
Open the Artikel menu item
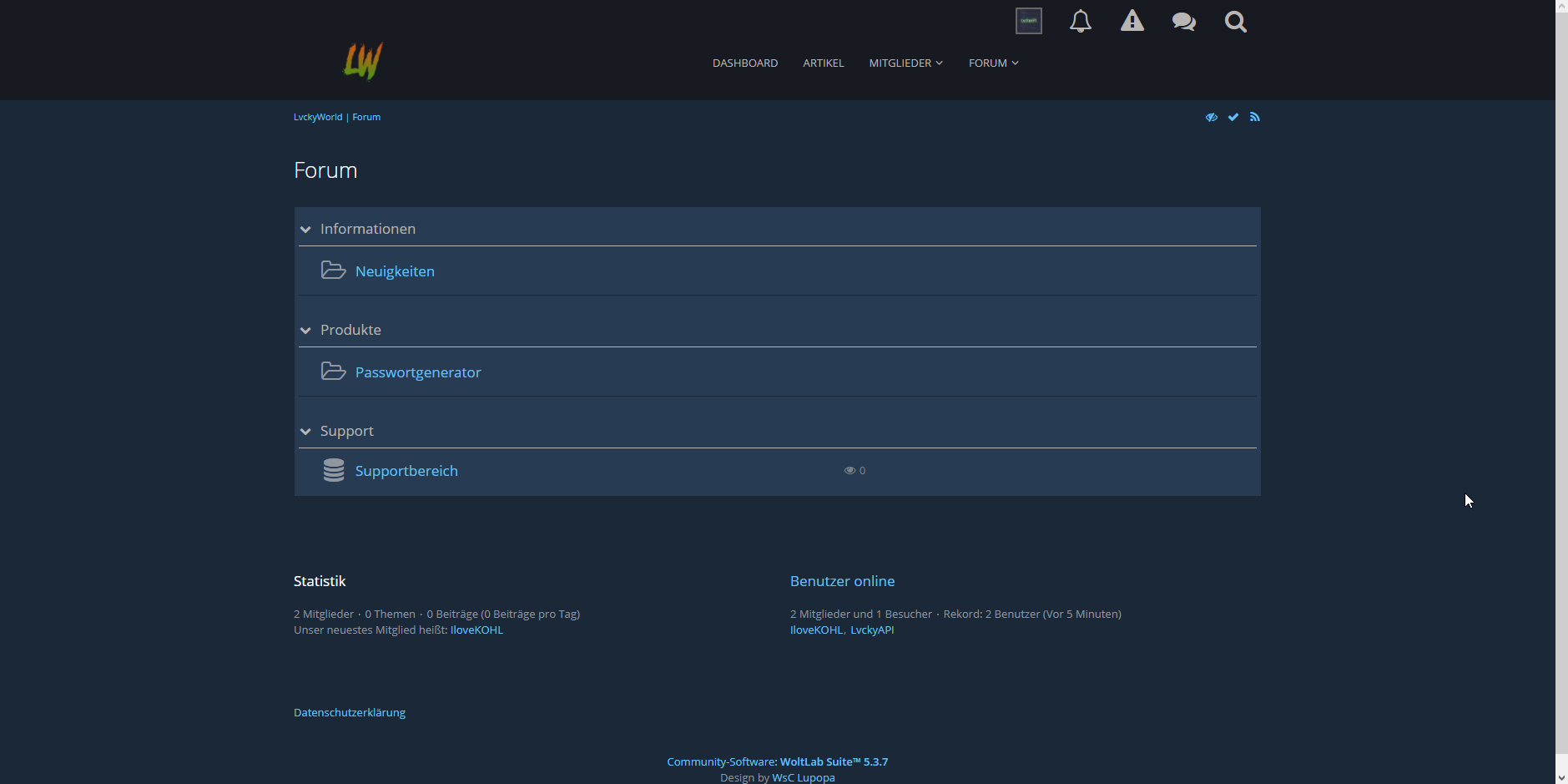(823, 63)
